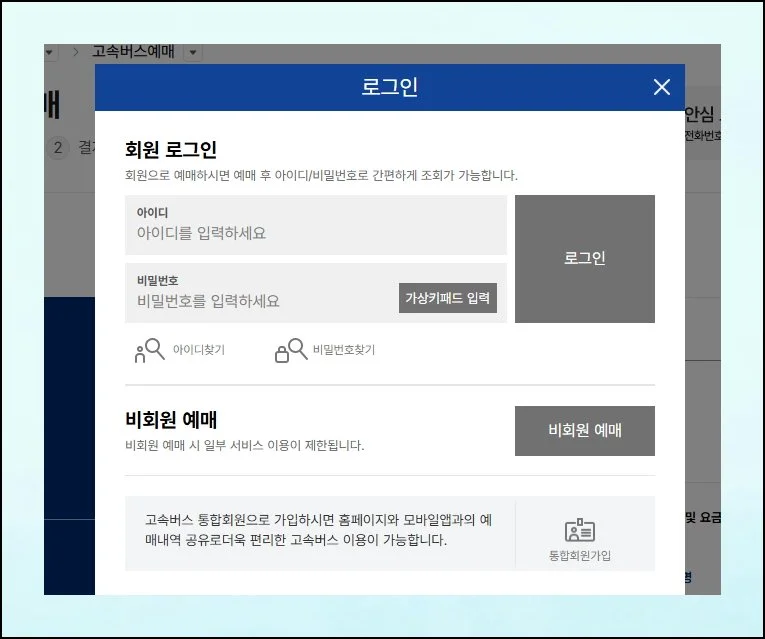Image resolution: width=765 pixels, height=639 pixels.
Task: Click the step 2 circle indicator
Action: tap(58, 148)
